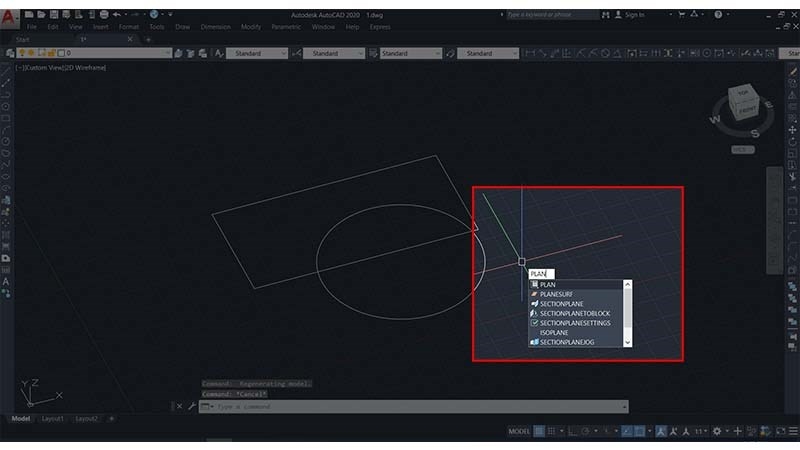Click the Sign In button
Image resolution: width=800 pixels, height=450 pixels.
631,15
